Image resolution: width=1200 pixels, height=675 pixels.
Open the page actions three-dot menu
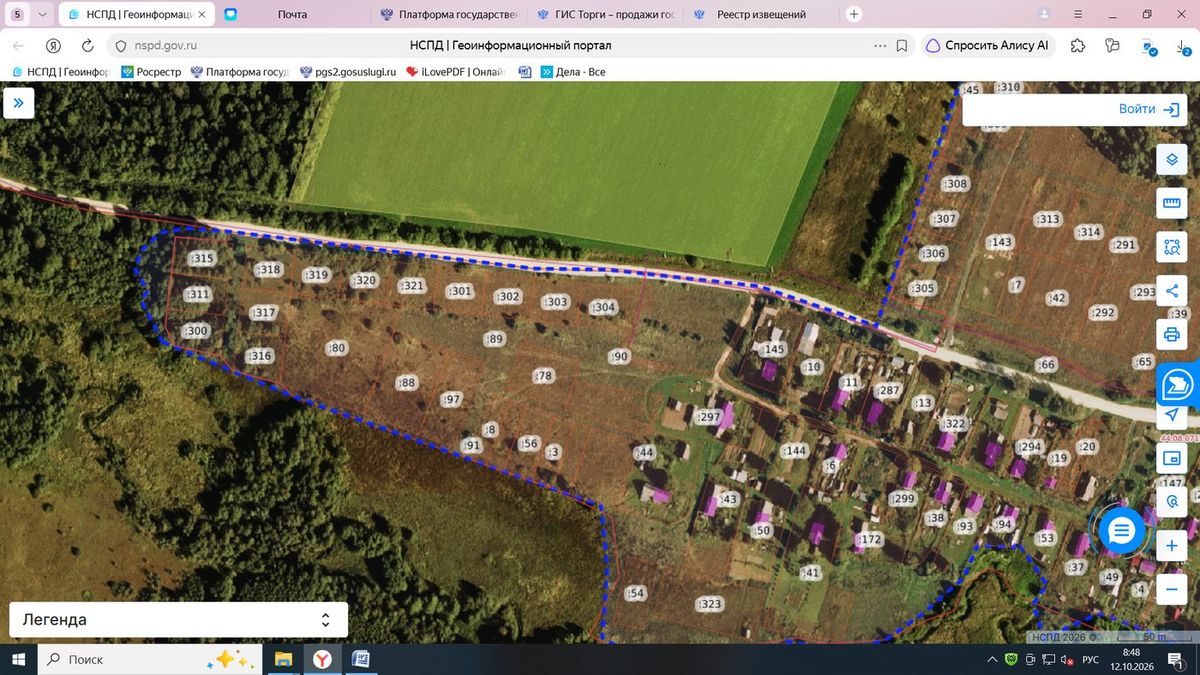point(880,45)
